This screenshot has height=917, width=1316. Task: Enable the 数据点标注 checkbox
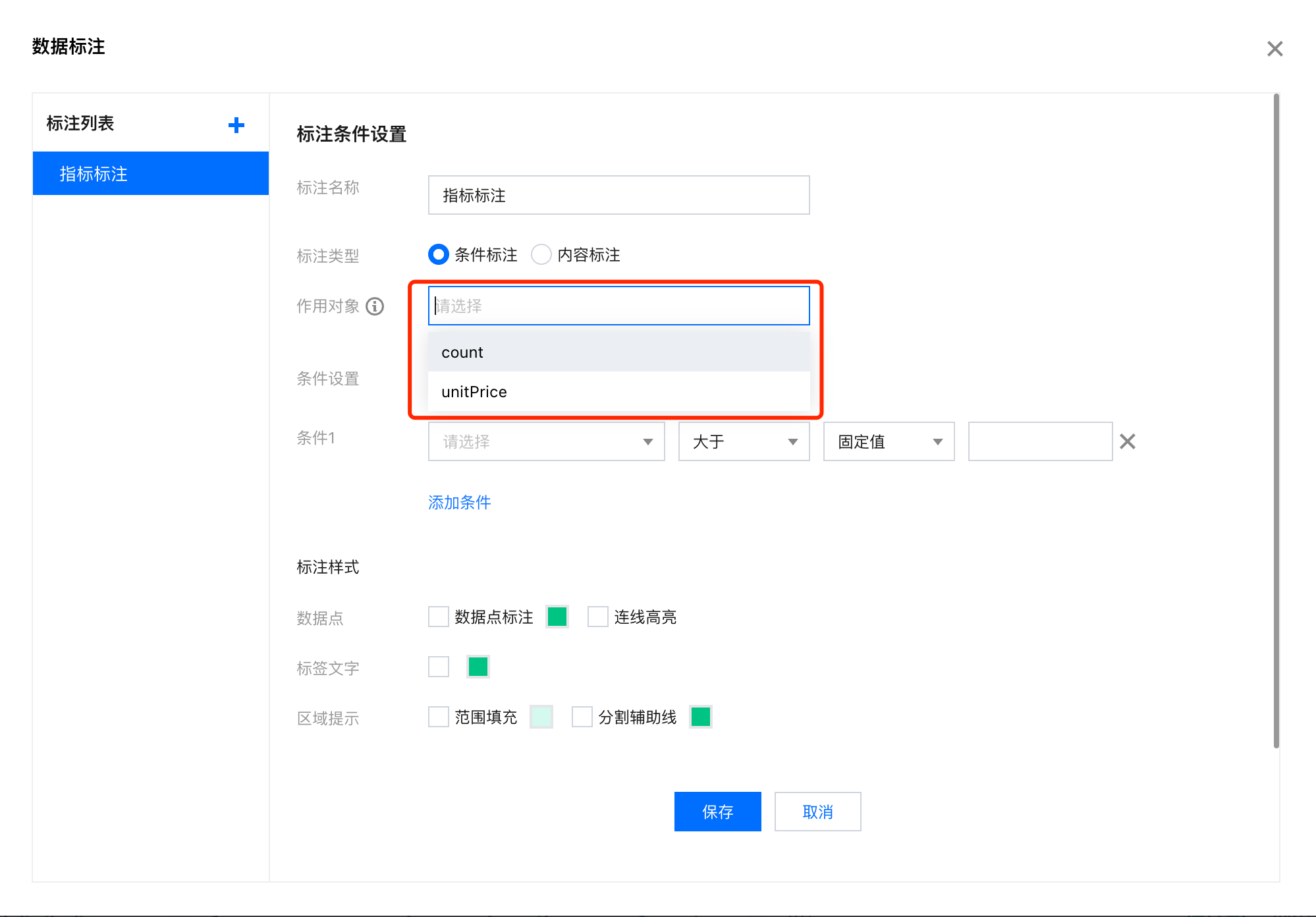coord(438,617)
